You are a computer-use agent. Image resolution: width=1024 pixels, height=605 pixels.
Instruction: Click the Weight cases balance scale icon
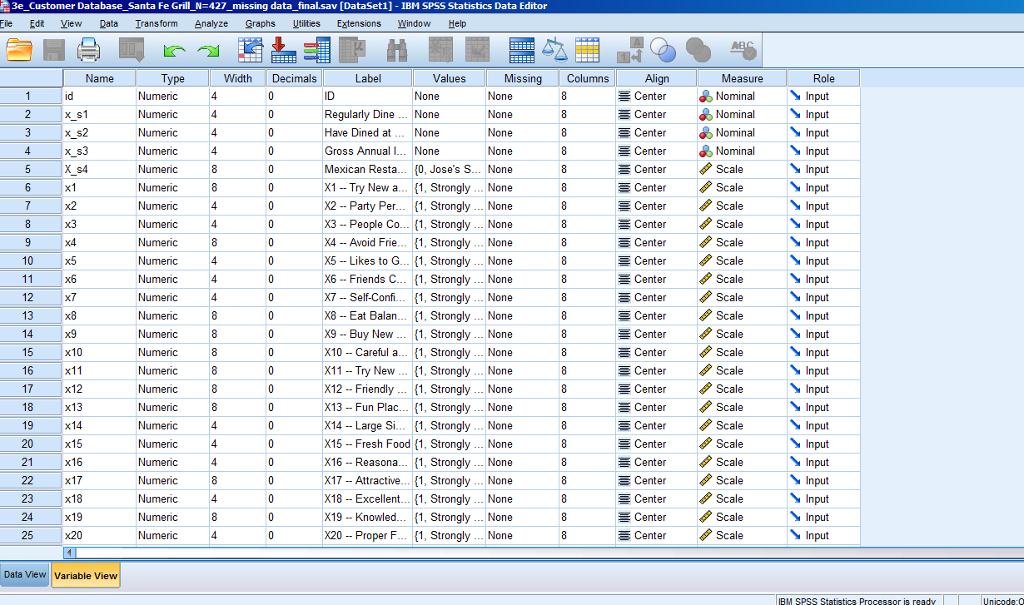[x=554, y=50]
